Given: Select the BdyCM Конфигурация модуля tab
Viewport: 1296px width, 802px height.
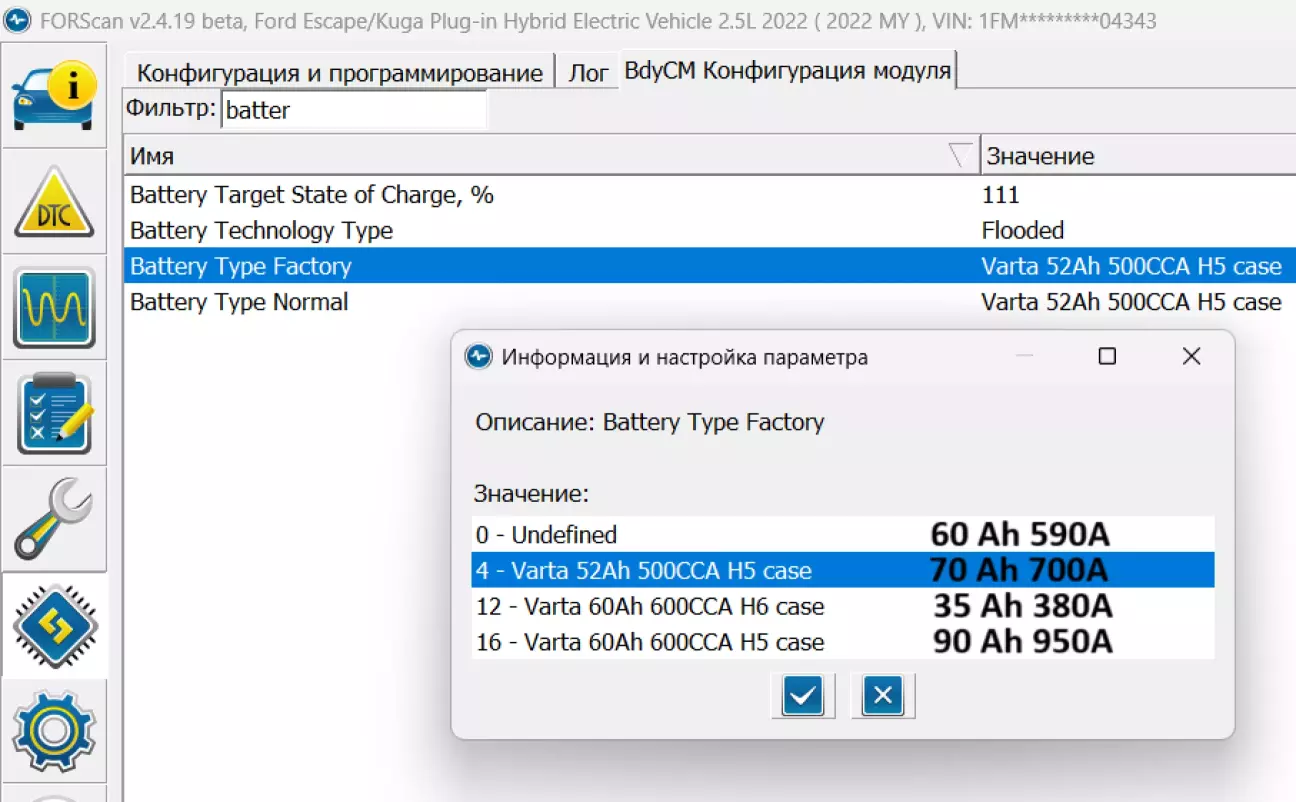Looking at the screenshot, I should click(787, 71).
